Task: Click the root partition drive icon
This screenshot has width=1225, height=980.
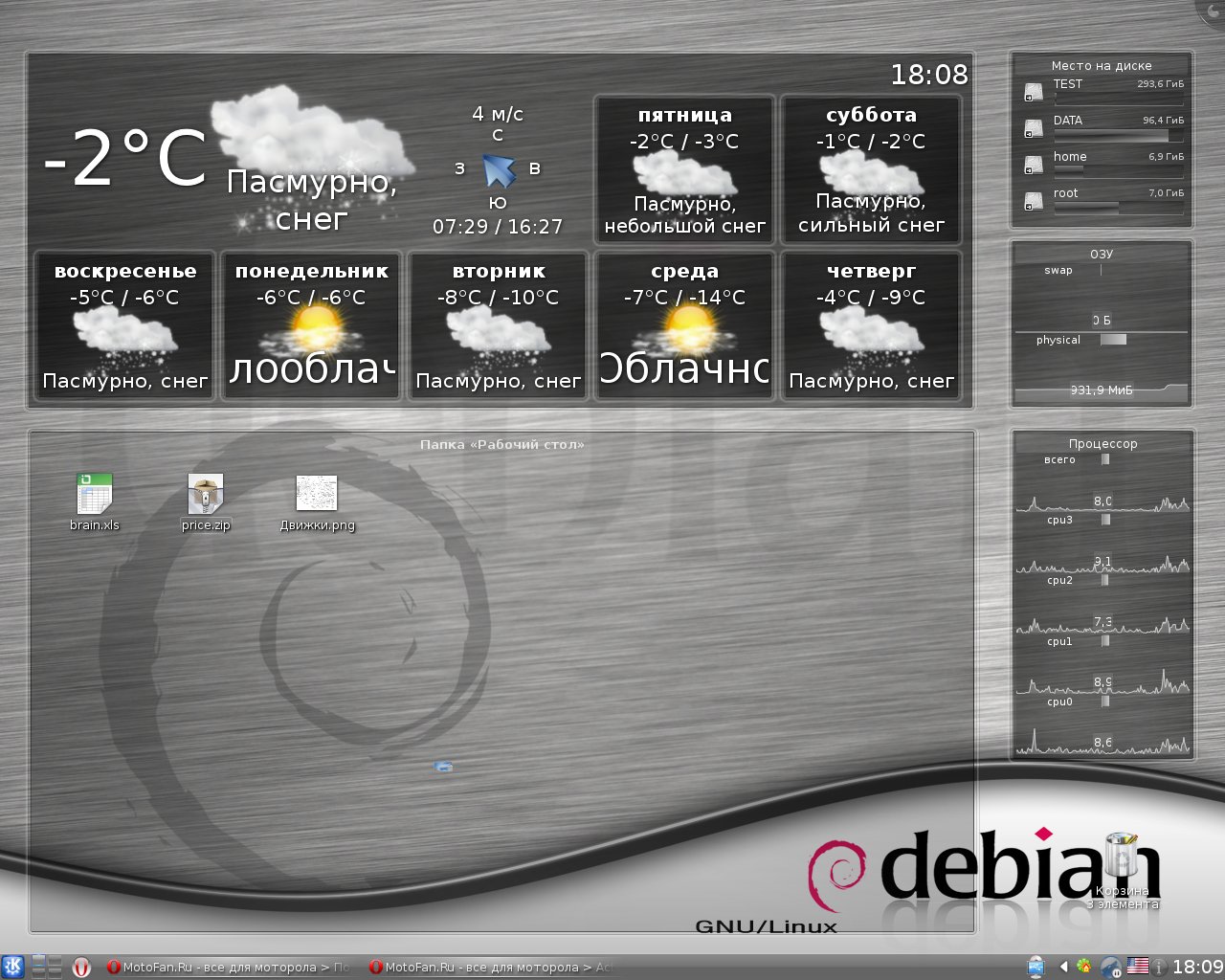Action: point(1034,201)
